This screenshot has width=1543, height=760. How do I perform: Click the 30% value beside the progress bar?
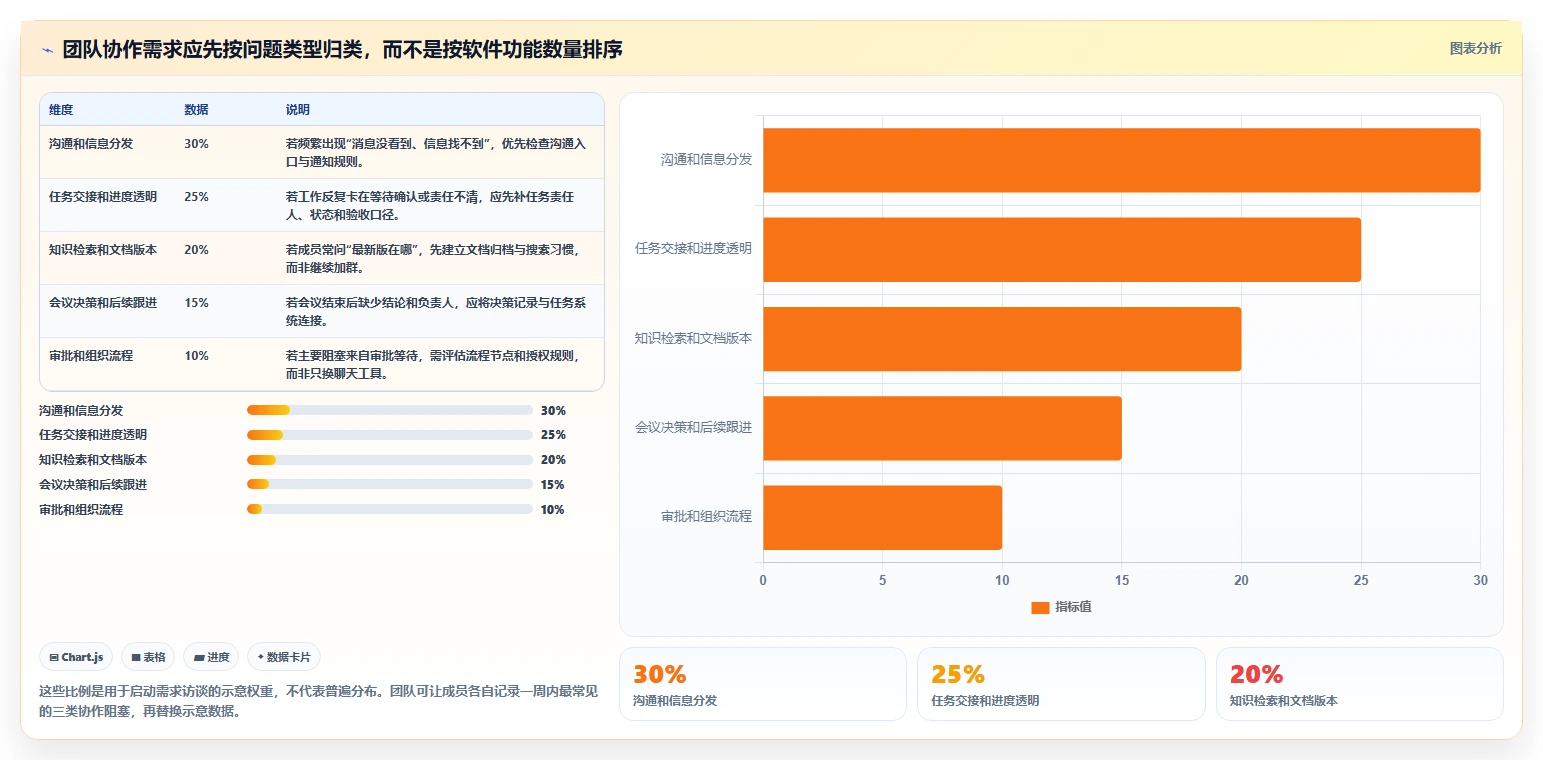tap(553, 410)
